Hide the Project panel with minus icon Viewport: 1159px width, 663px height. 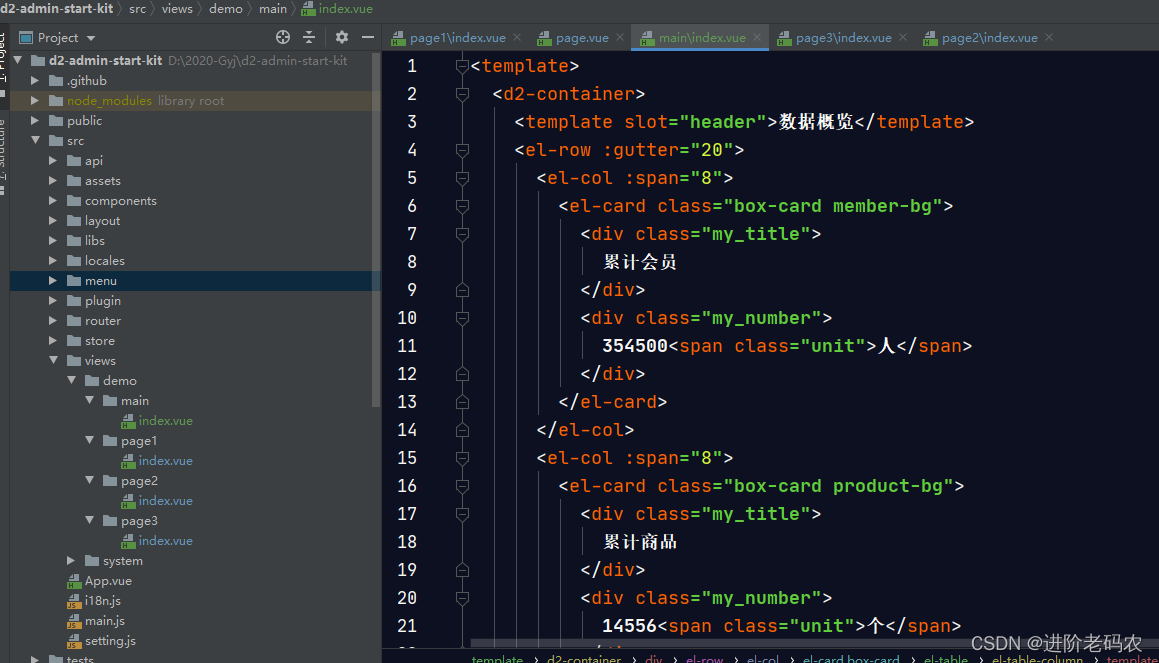pos(367,37)
